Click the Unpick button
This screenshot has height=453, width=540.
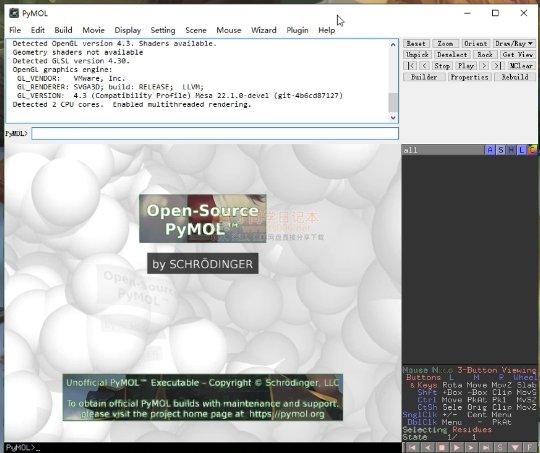(417, 54)
